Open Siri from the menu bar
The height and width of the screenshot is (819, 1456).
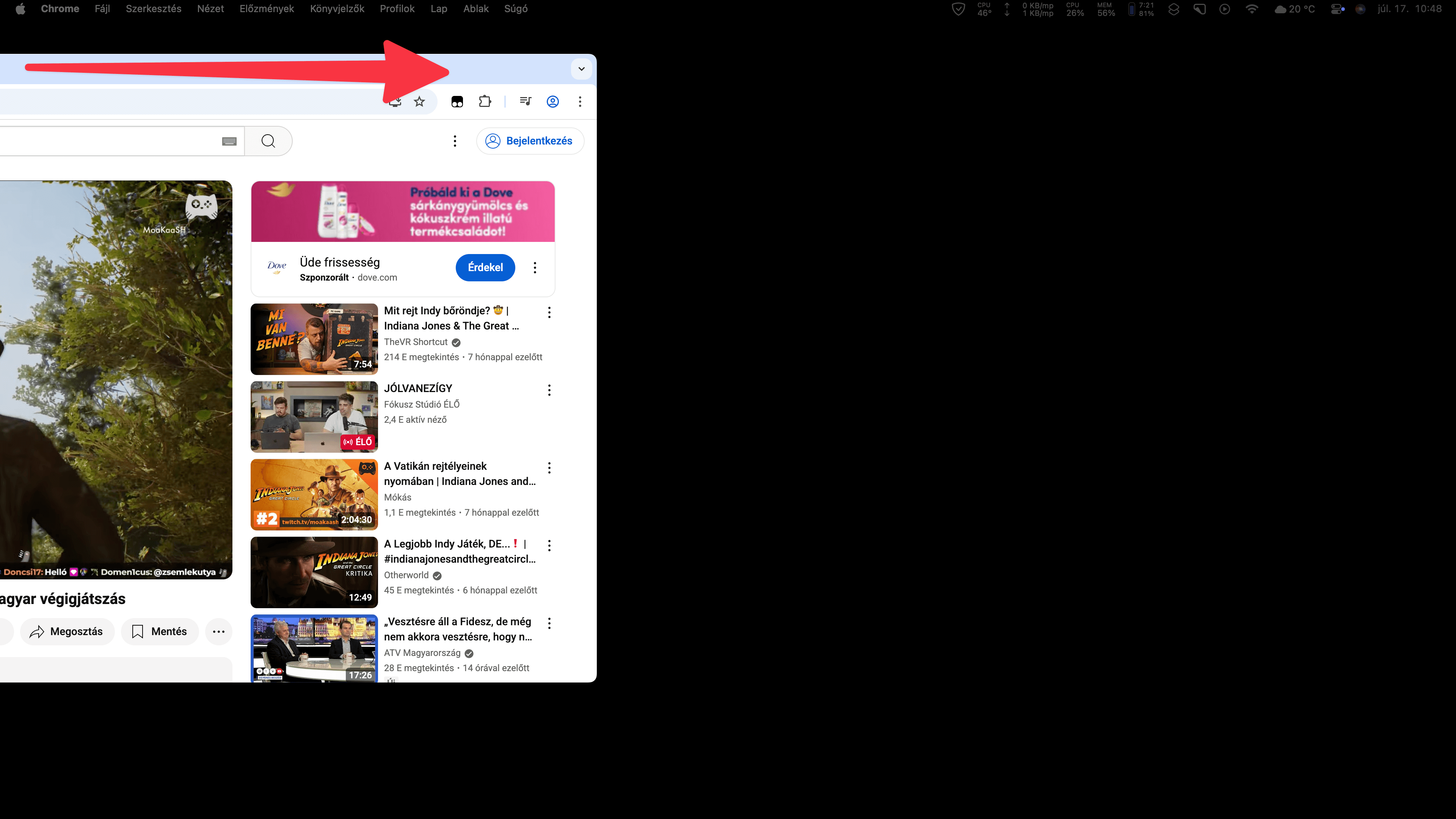(1360, 9)
